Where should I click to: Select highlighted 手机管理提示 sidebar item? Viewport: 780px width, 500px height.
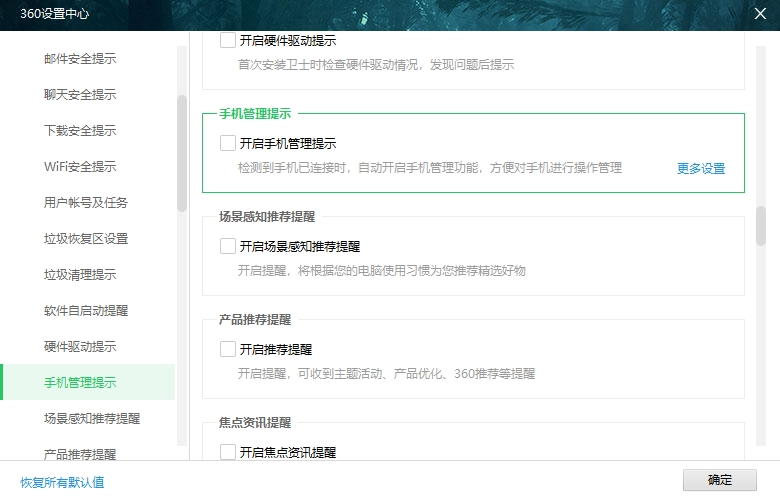pos(88,383)
